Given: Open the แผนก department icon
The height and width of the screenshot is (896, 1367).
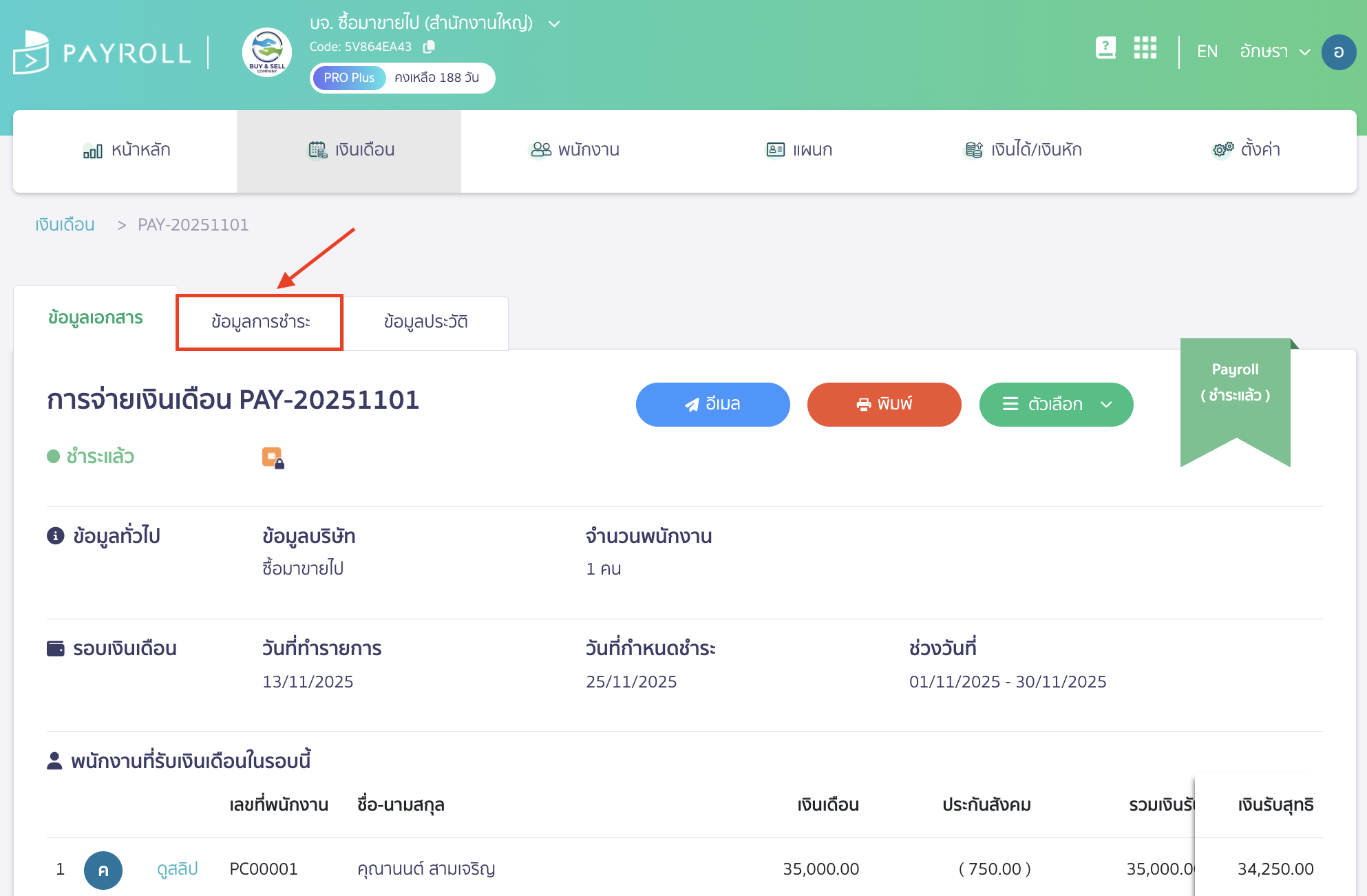Looking at the screenshot, I should click(775, 149).
